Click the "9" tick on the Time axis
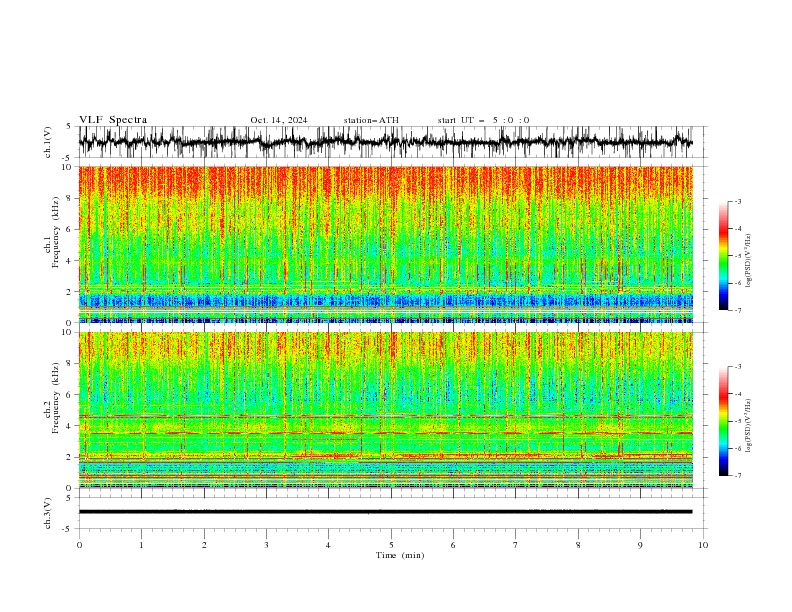 point(640,545)
